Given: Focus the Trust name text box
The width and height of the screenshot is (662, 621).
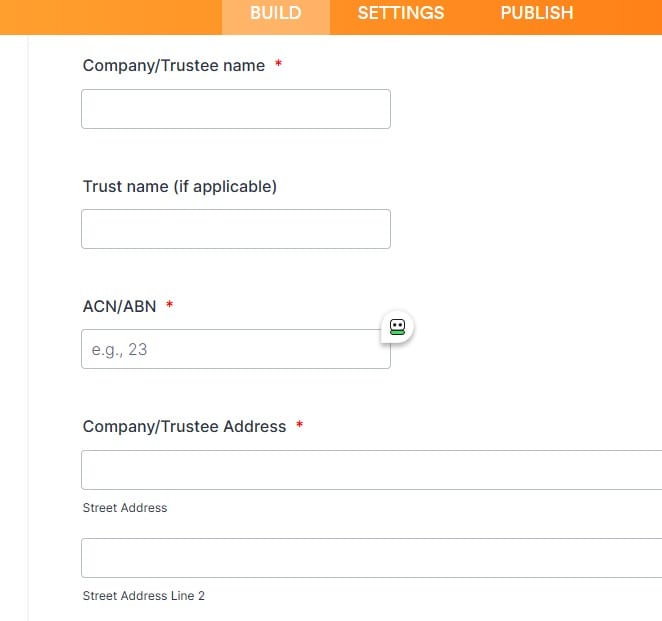Looking at the screenshot, I should (235, 229).
